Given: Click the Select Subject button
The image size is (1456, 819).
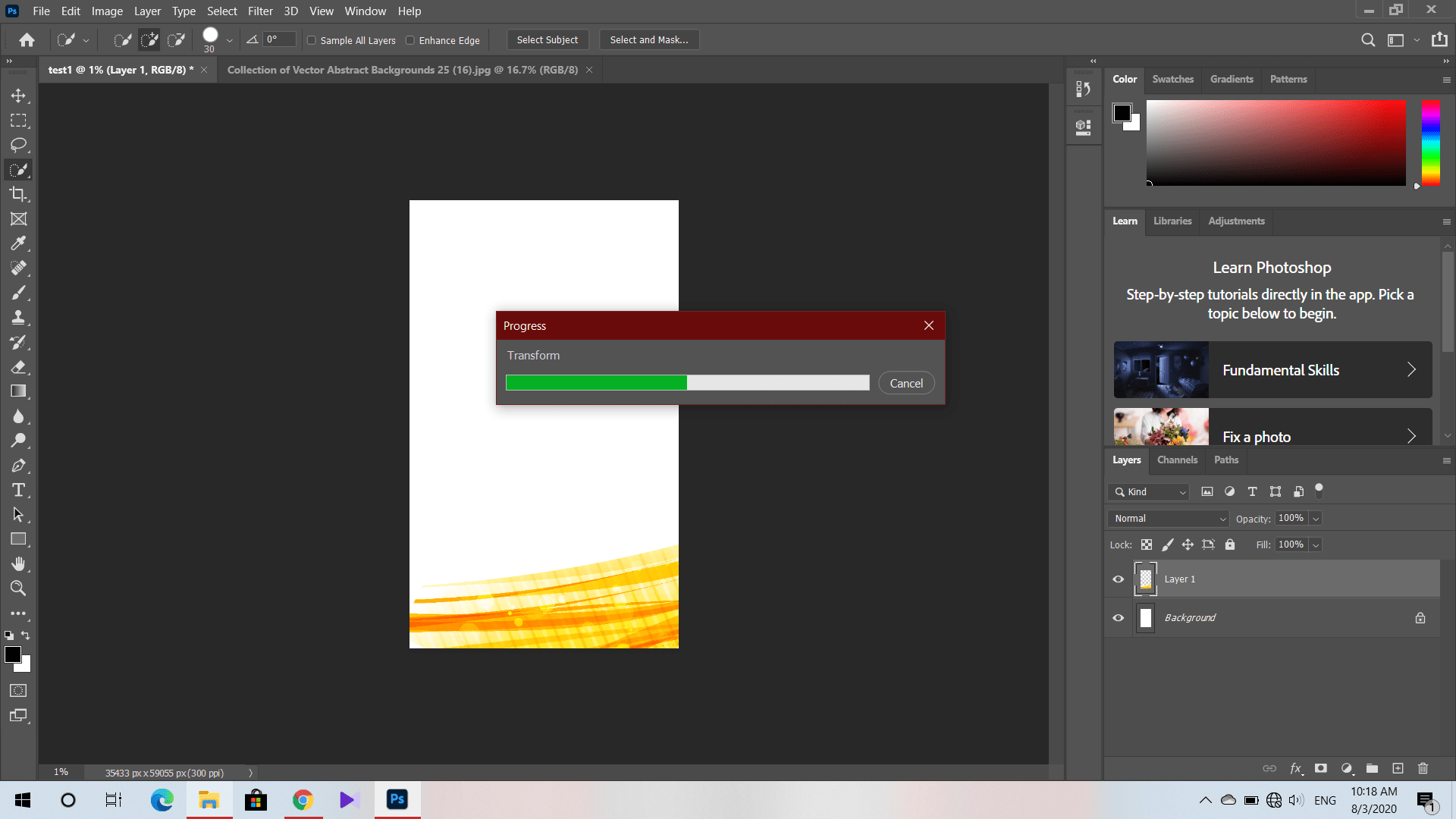Looking at the screenshot, I should point(547,40).
